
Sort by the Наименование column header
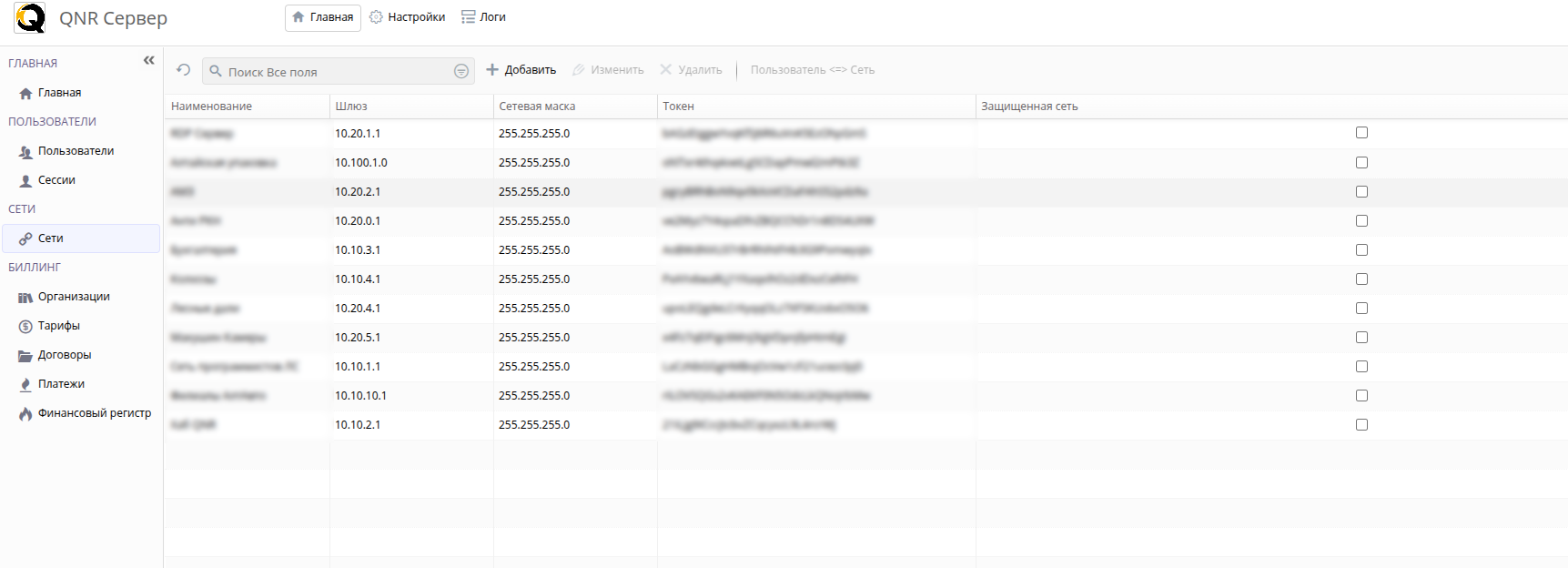(x=247, y=106)
